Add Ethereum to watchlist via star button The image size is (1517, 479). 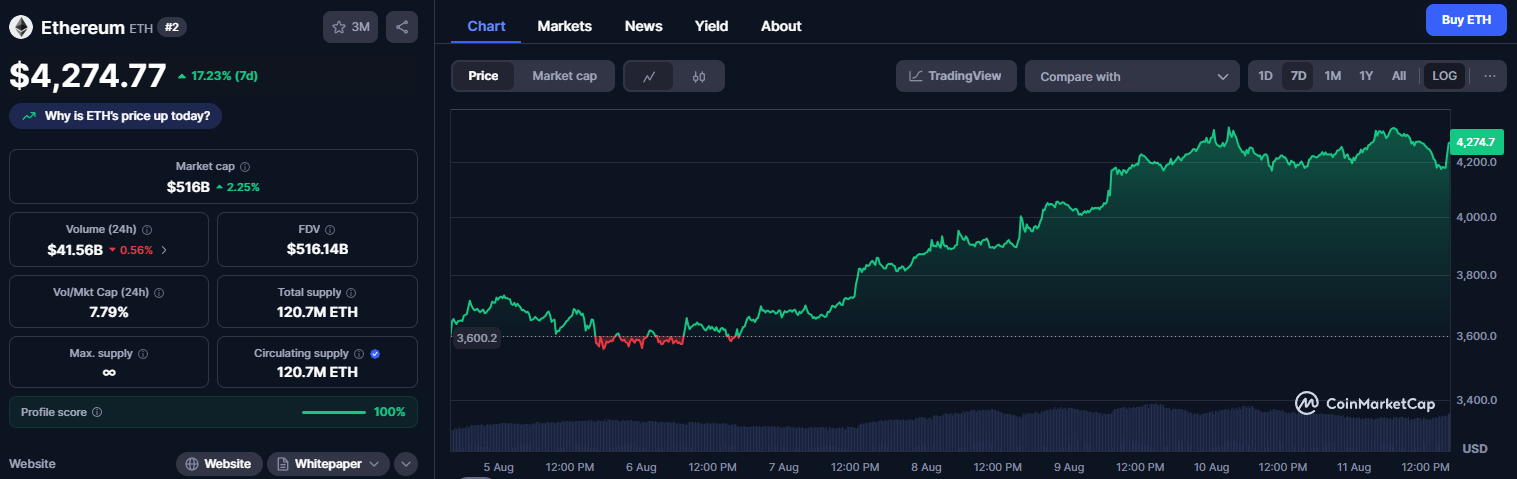[x=350, y=27]
